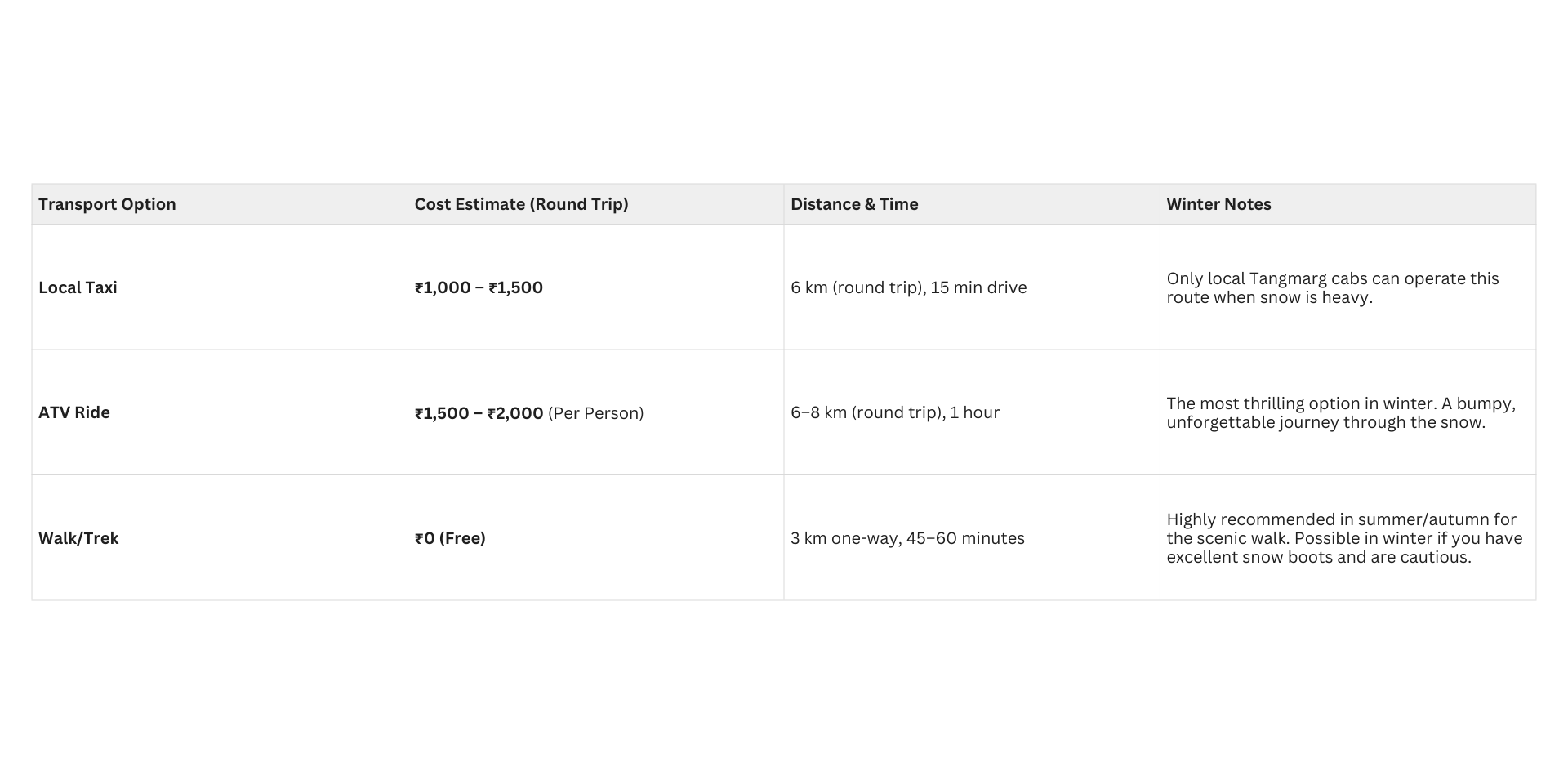
Task: Click the text 'route when snow is heavy'
Action: click(x=1269, y=297)
